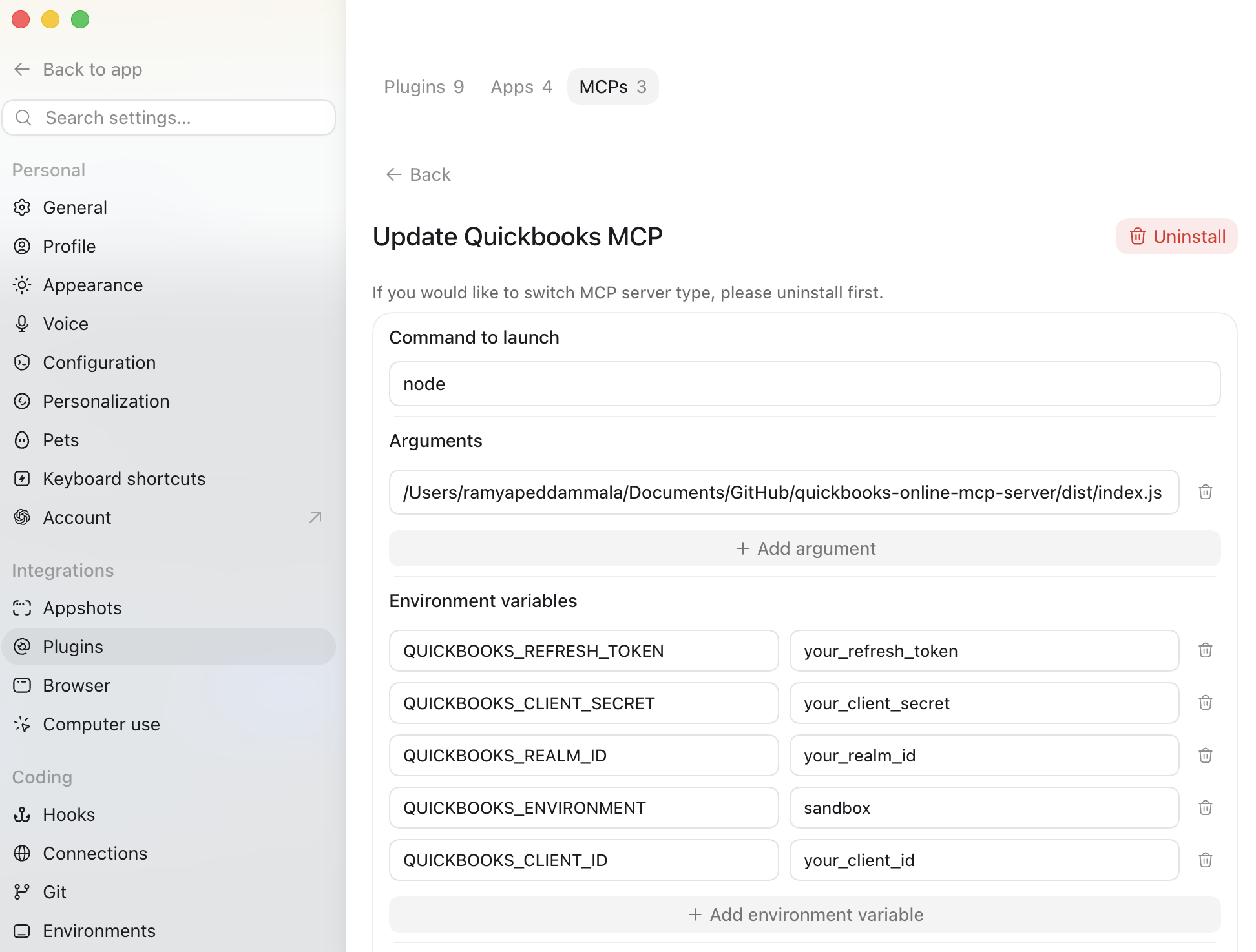Screen dimensions: 1256x952
Task: Open Configuration via its sidebar icon
Action: (x=22, y=362)
